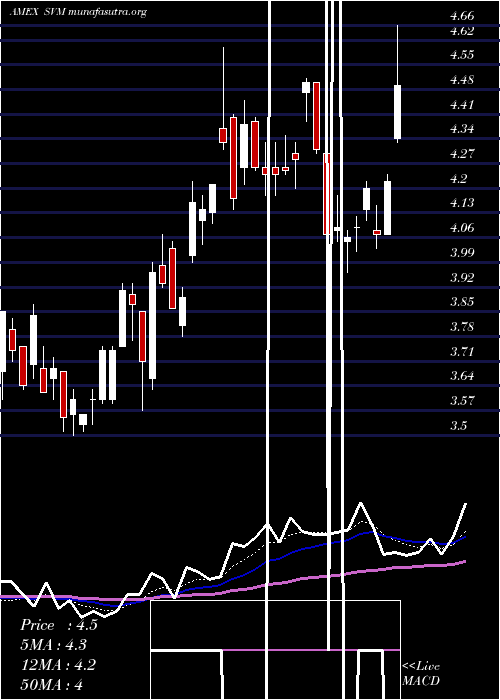Click the 3.71 price axis label

pyautogui.click(x=462, y=351)
